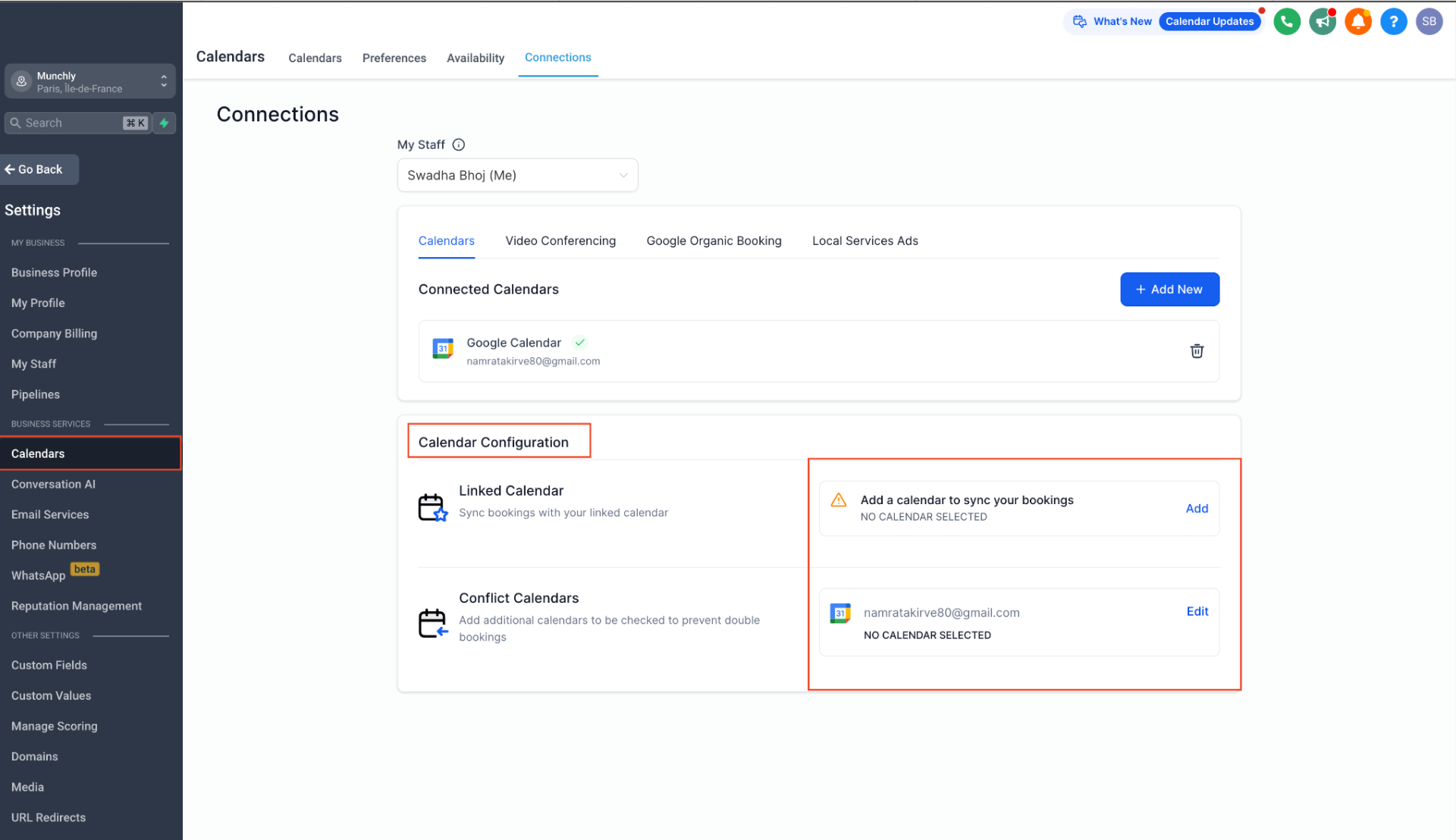Open the Availability tab
1456x840 pixels.
pos(475,58)
